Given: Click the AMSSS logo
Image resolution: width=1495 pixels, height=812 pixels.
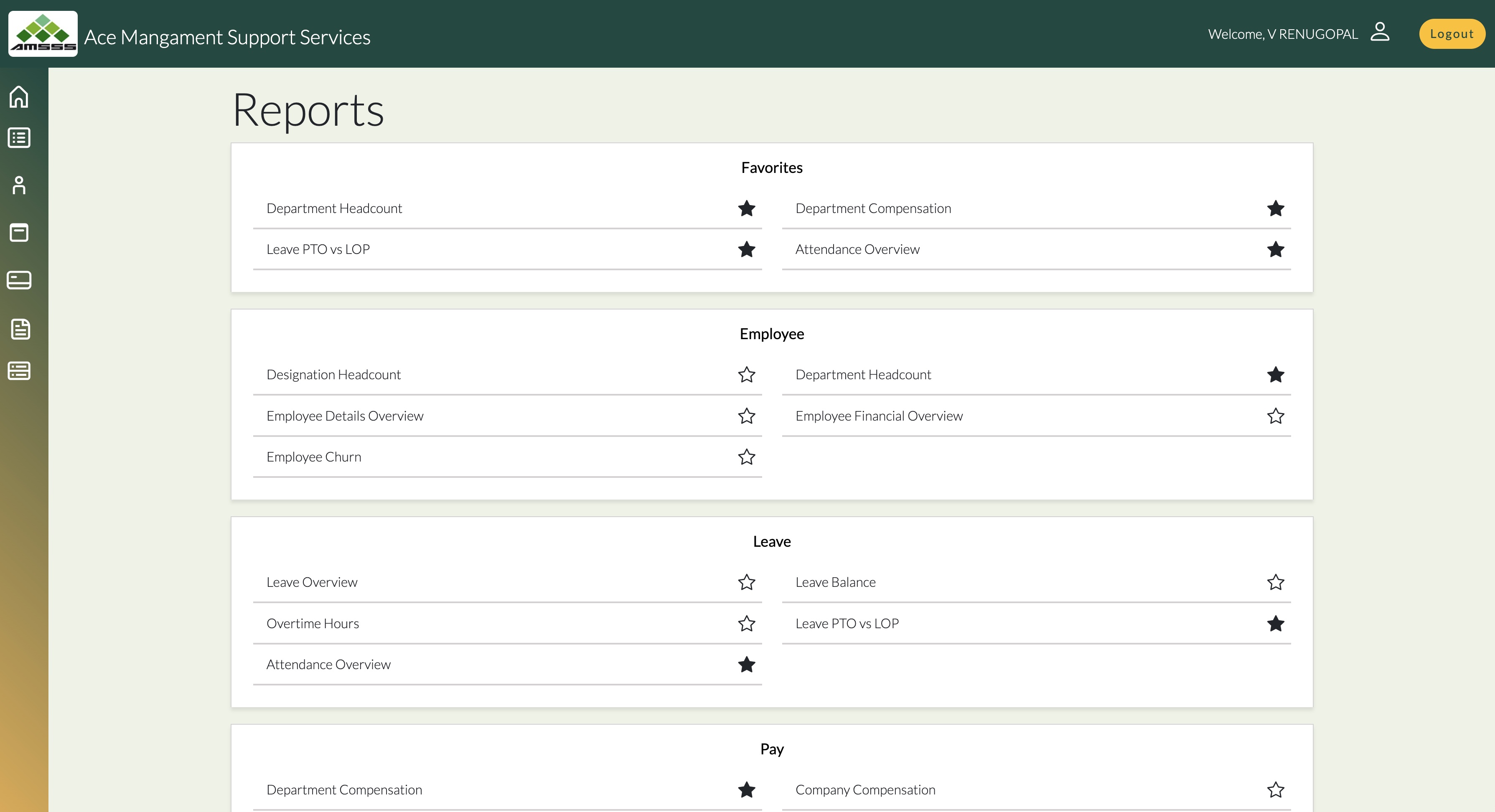Looking at the screenshot, I should tap(43, 34).
